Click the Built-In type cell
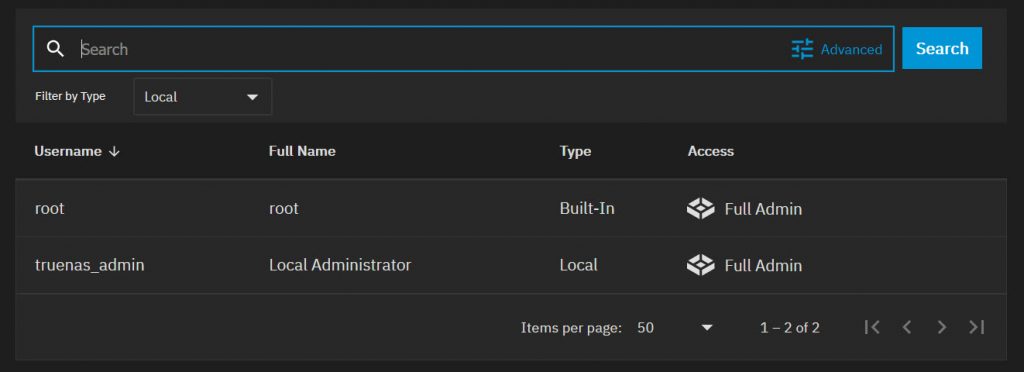 coord(587,209)
